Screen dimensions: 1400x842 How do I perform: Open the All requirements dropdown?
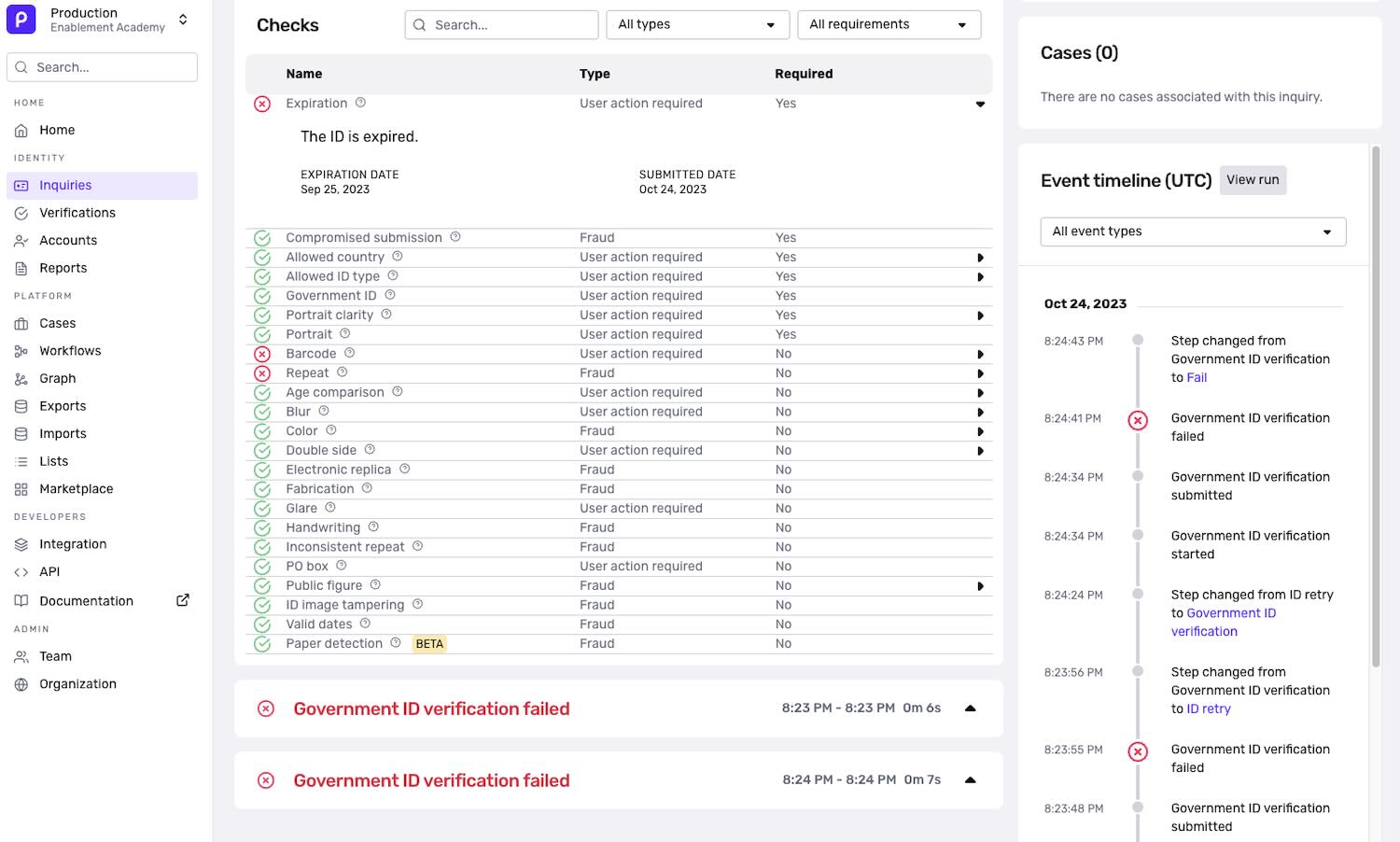click(x=889, y=24)
